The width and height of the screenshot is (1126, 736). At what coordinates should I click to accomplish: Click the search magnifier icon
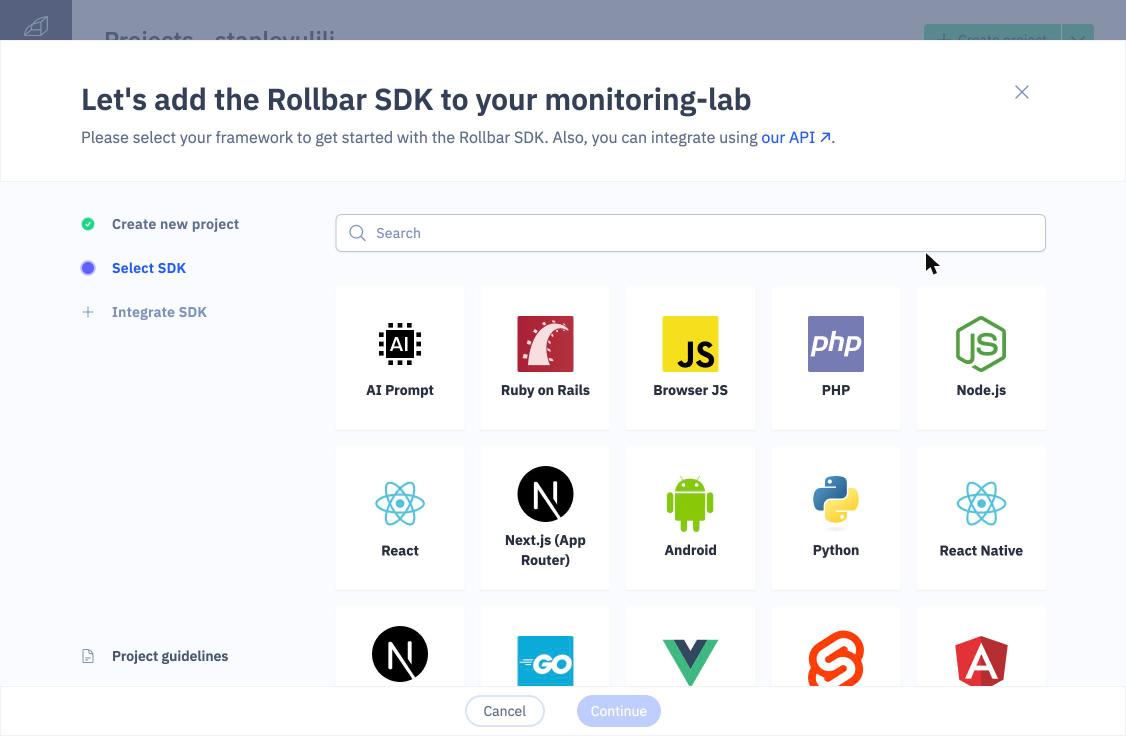357,233
